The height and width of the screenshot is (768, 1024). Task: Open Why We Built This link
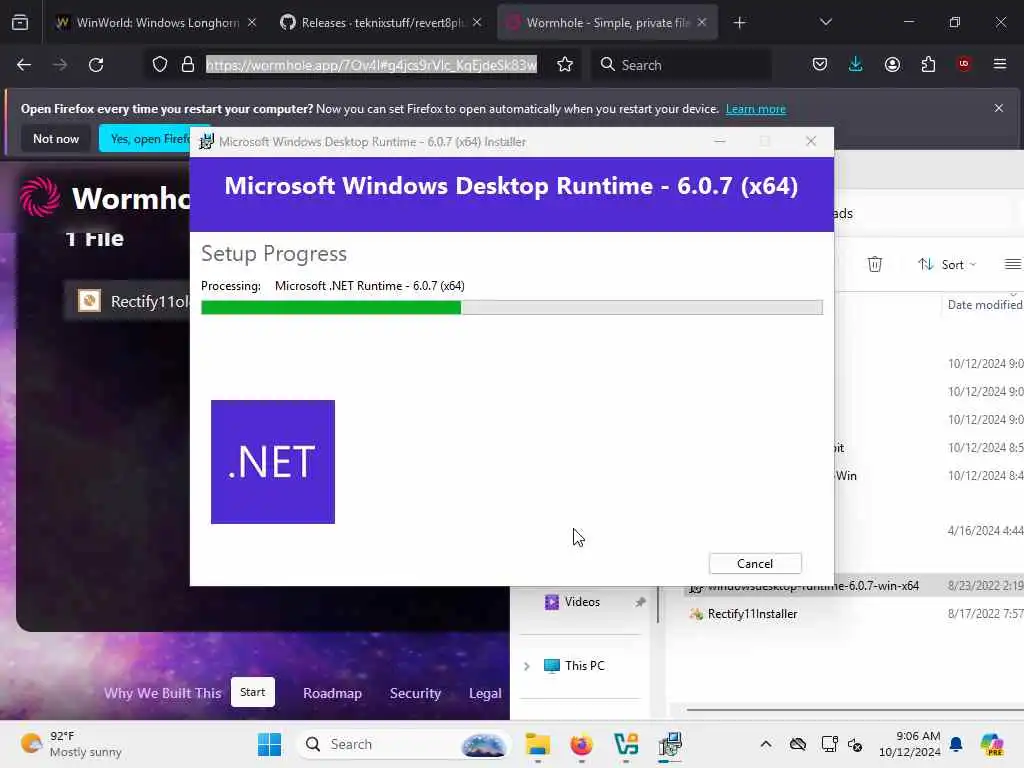tap(163, 693)
